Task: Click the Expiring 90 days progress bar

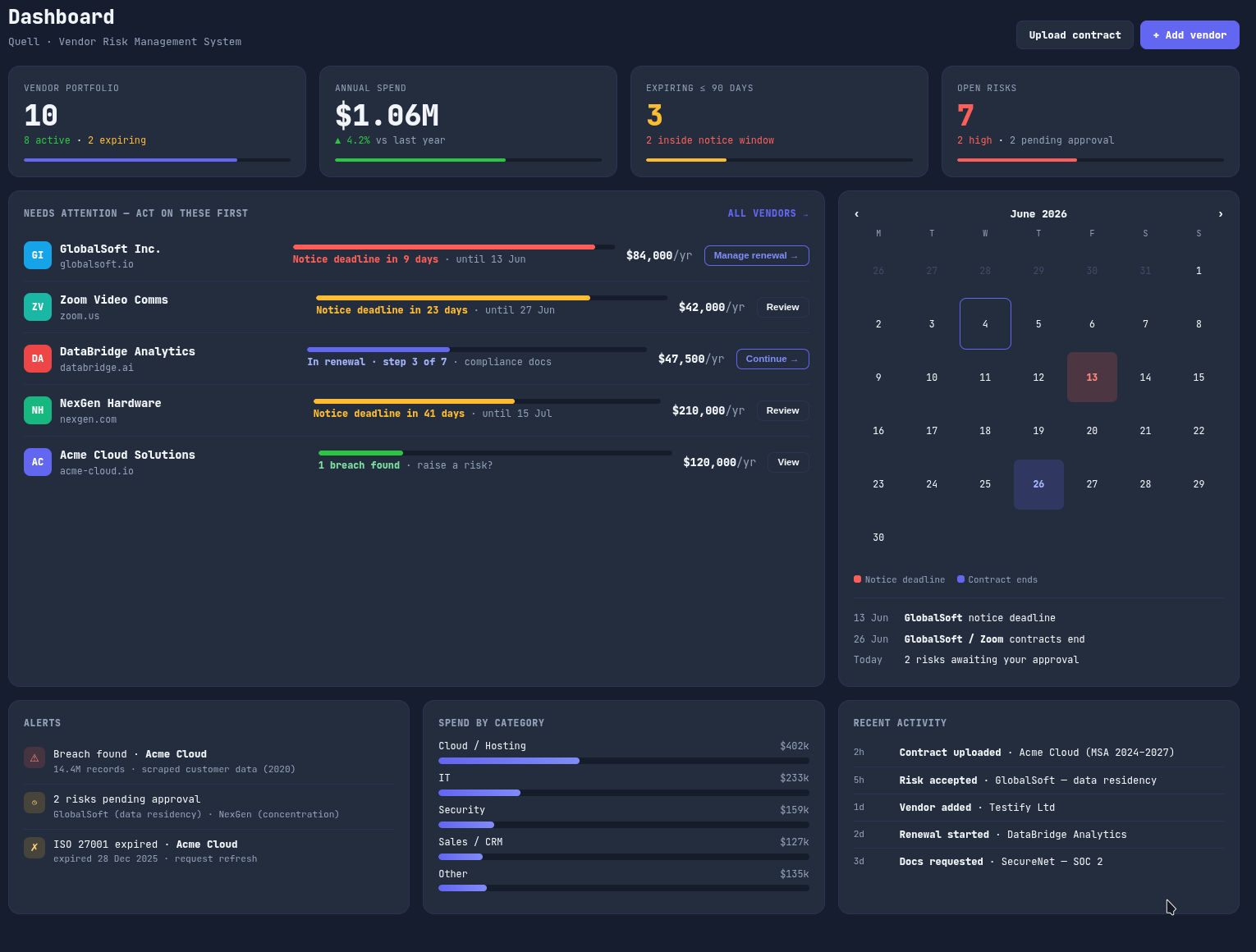Action: (779, 160)
